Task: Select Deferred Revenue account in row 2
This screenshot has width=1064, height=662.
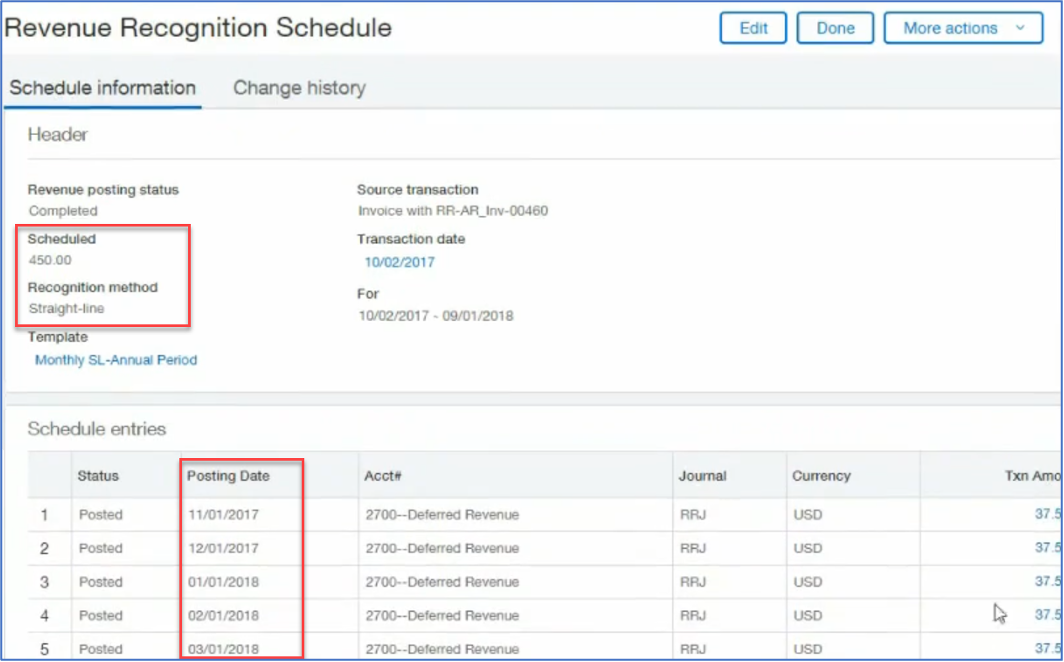Action: coord(442,548)
